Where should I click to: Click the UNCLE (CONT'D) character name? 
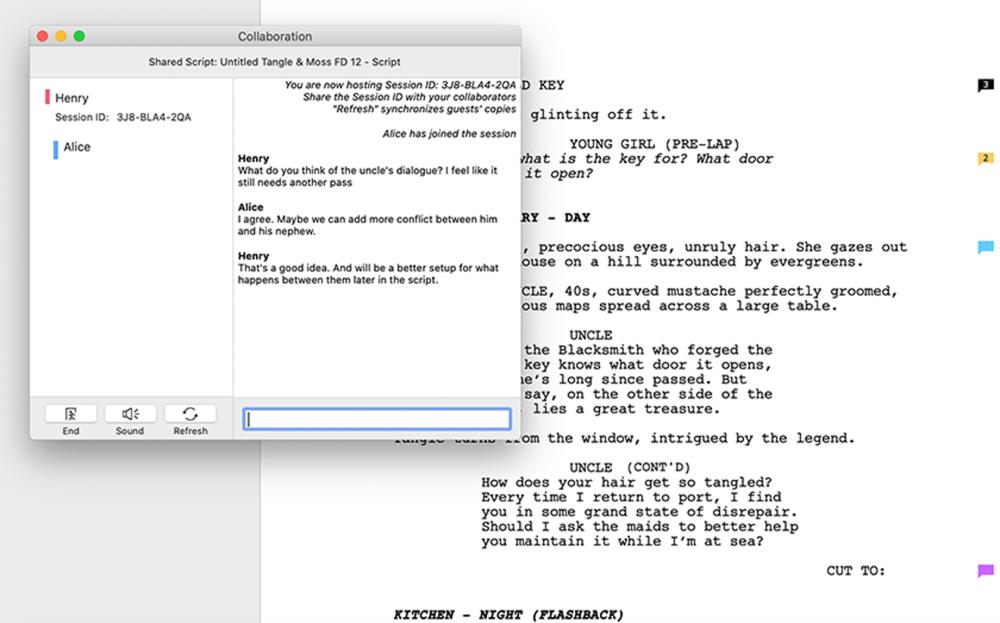[630, 467]
